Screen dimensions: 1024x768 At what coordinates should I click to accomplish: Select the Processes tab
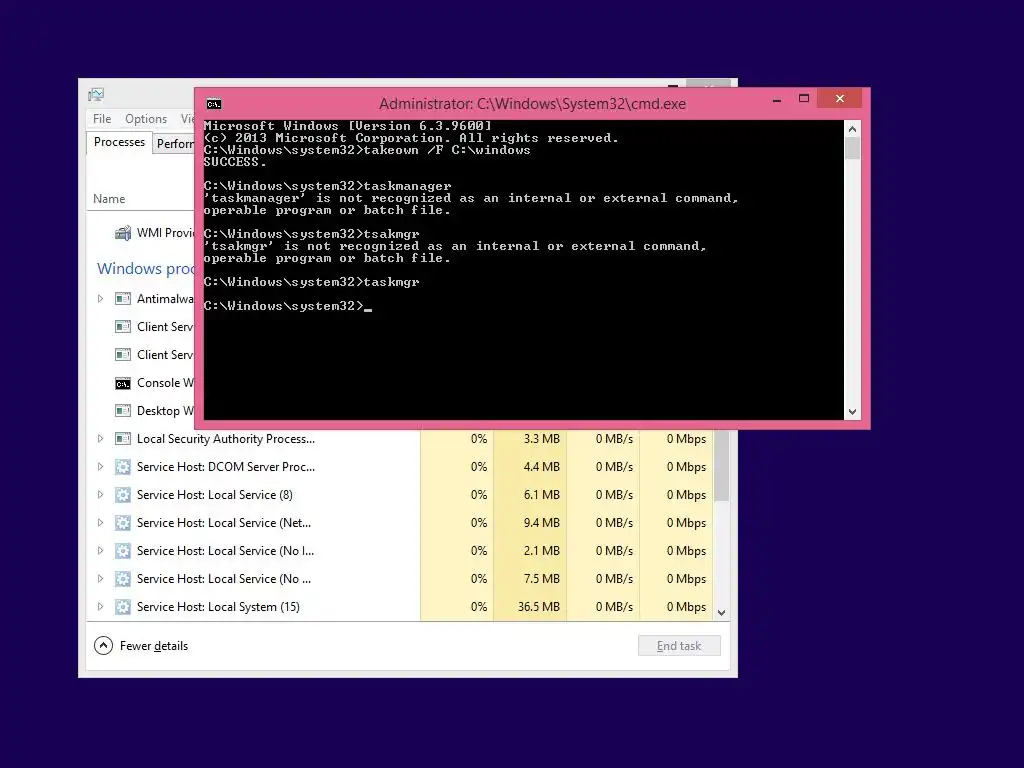click(120, 142)
